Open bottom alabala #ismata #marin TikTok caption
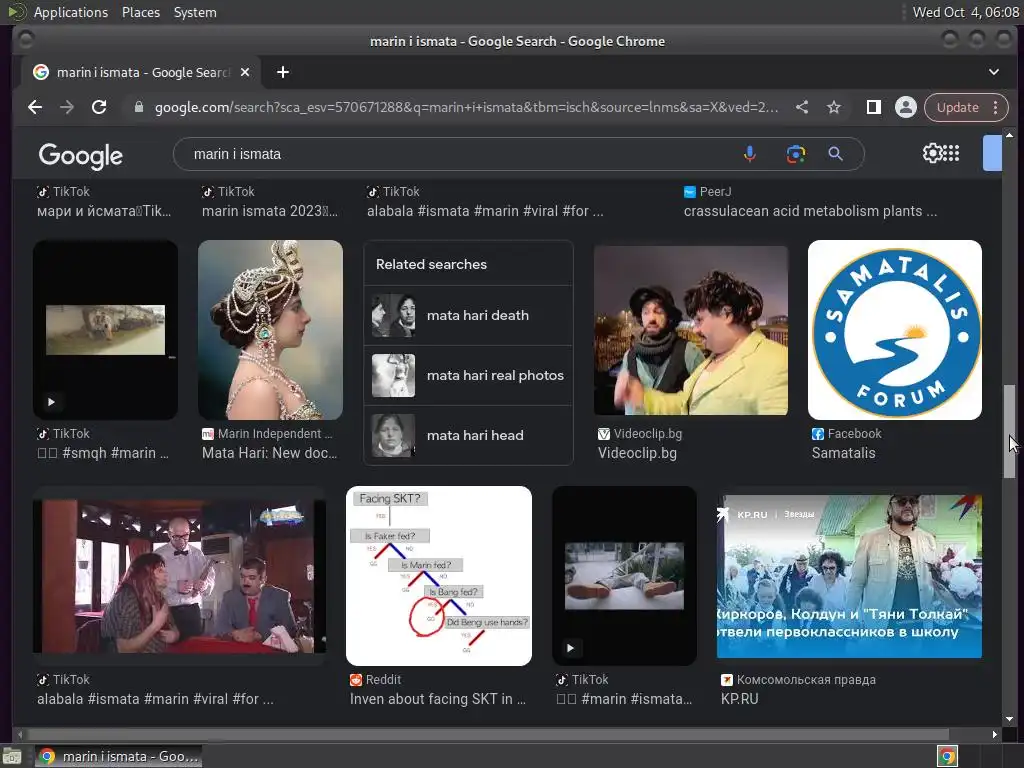The image size is (1024, 768). [x=155, y=699]
